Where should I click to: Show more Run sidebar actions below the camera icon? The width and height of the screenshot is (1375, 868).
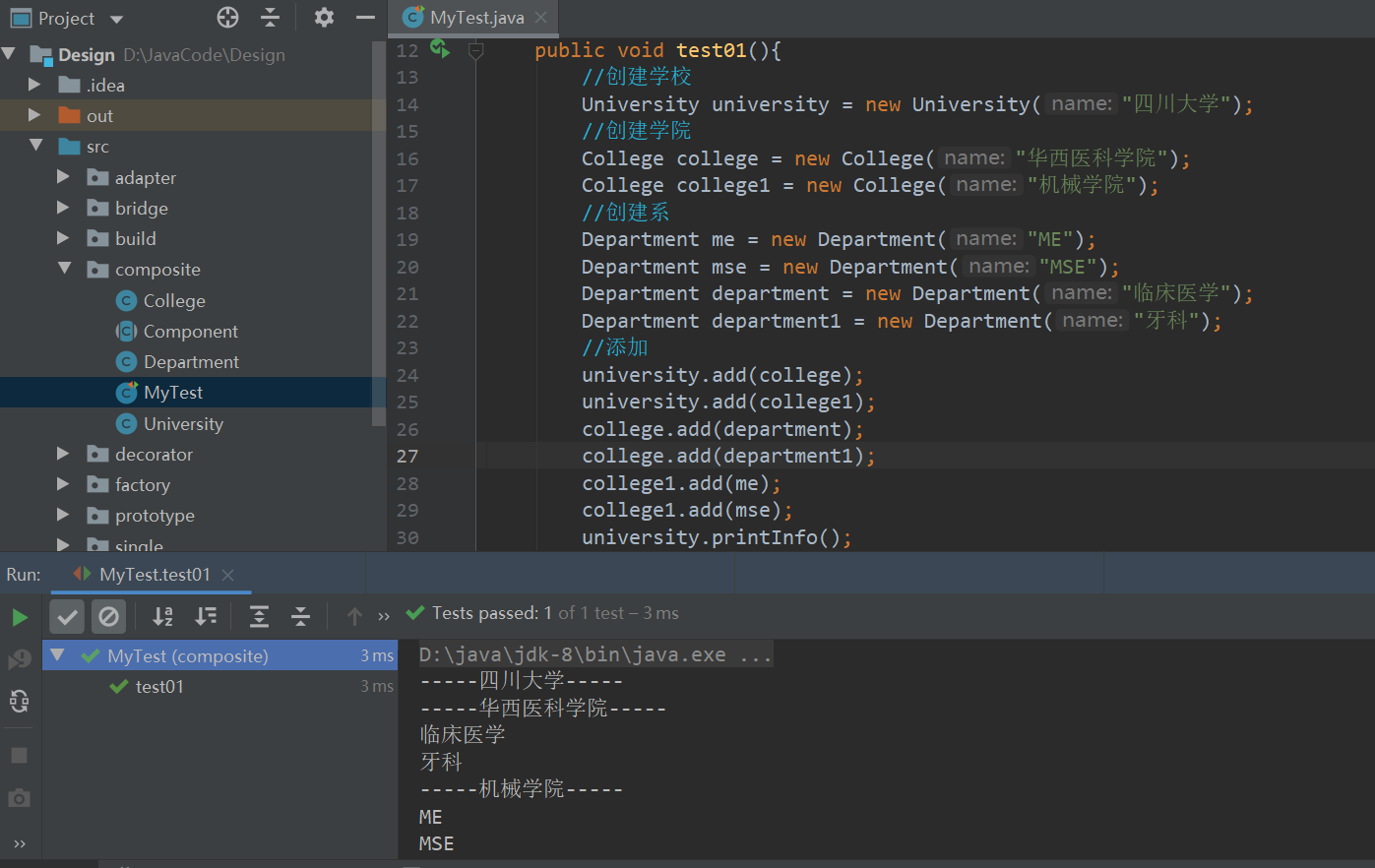[x=19, y=843]
